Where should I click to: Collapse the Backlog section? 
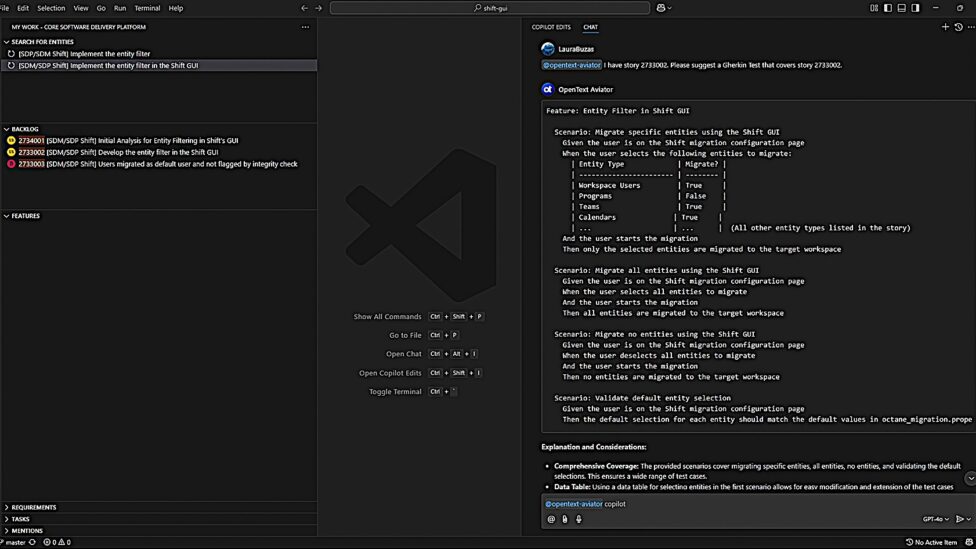25,129
